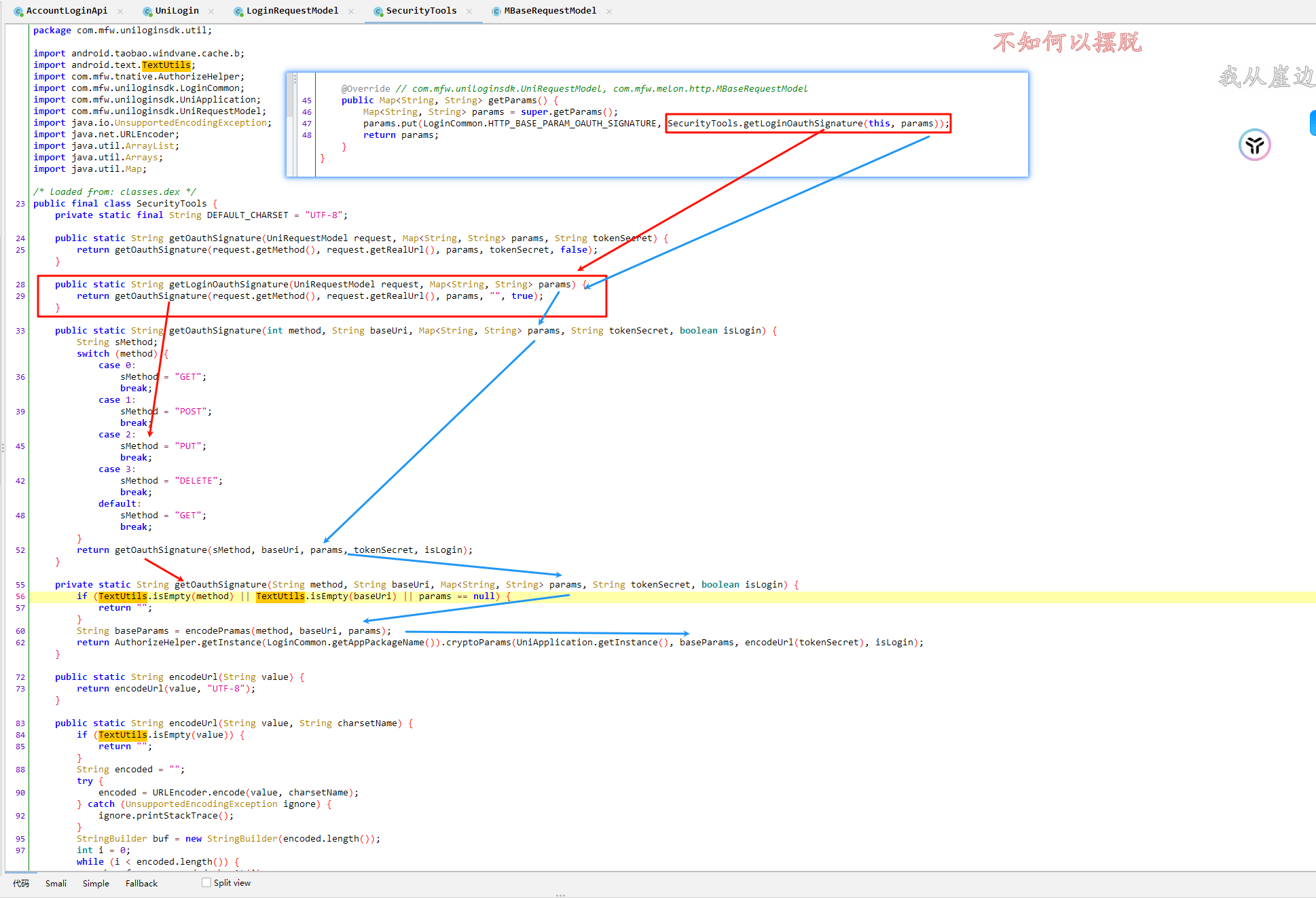Click the UniLogin tab class icon
The width and height of the screenshot is (1316, 898).
pos(147,12)
